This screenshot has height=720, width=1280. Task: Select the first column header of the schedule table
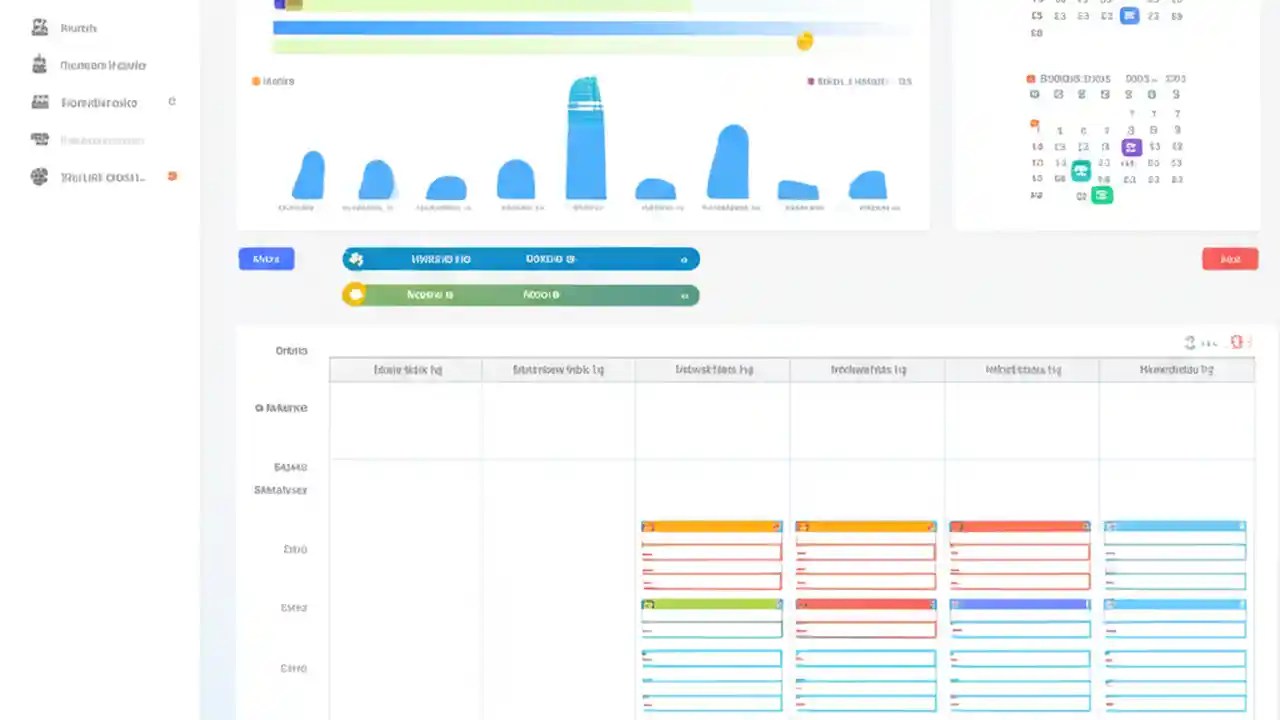point(406,369)
